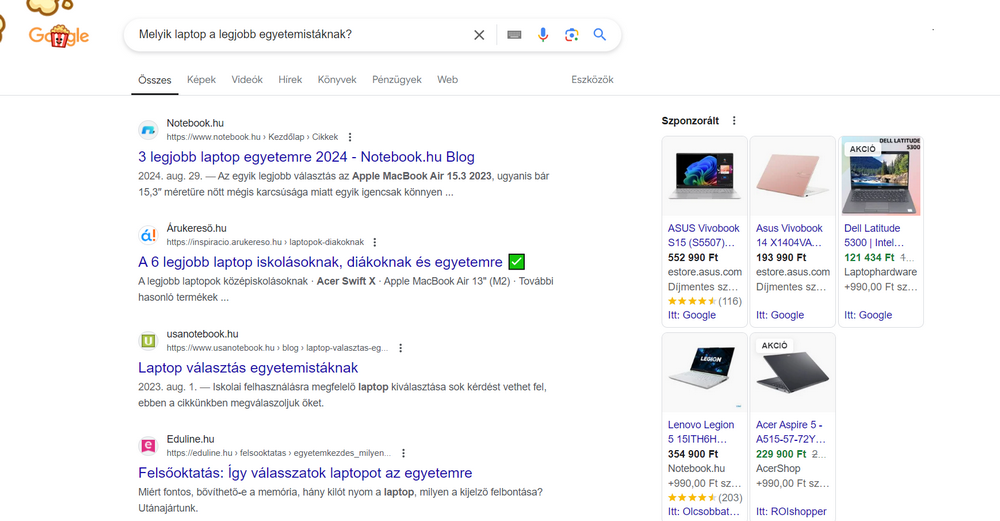Click the 552 990 Ft price
The image size is (1000, 521).
pyautogui.click(x=693, y=258)
